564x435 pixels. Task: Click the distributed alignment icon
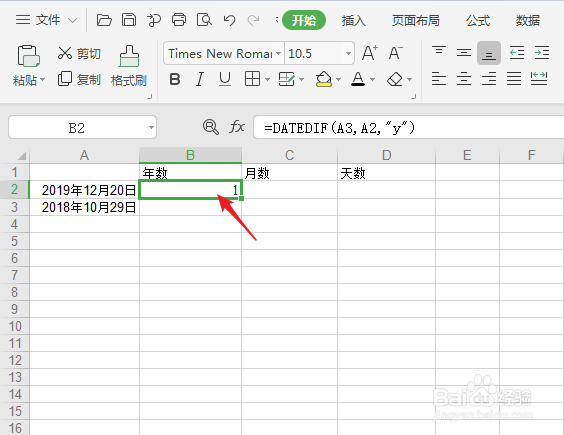pos(539,79)
